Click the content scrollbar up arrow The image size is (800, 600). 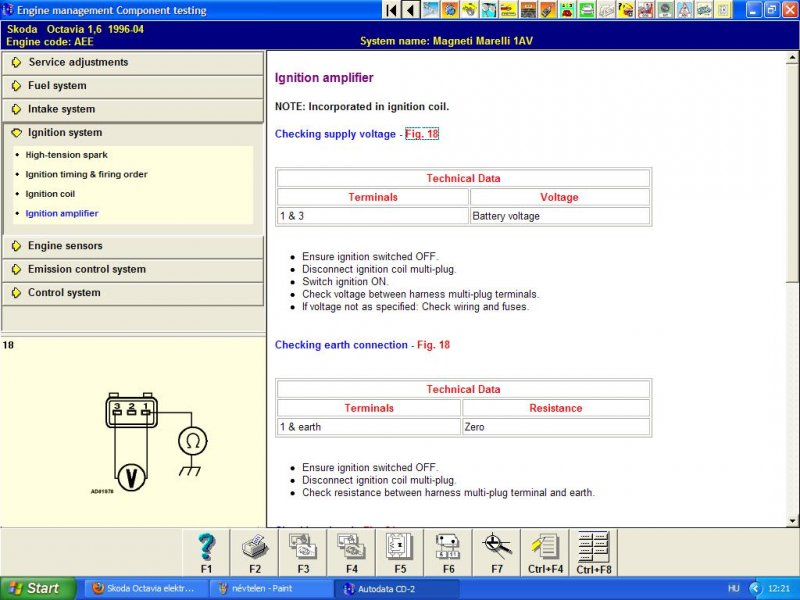(792, 58)
